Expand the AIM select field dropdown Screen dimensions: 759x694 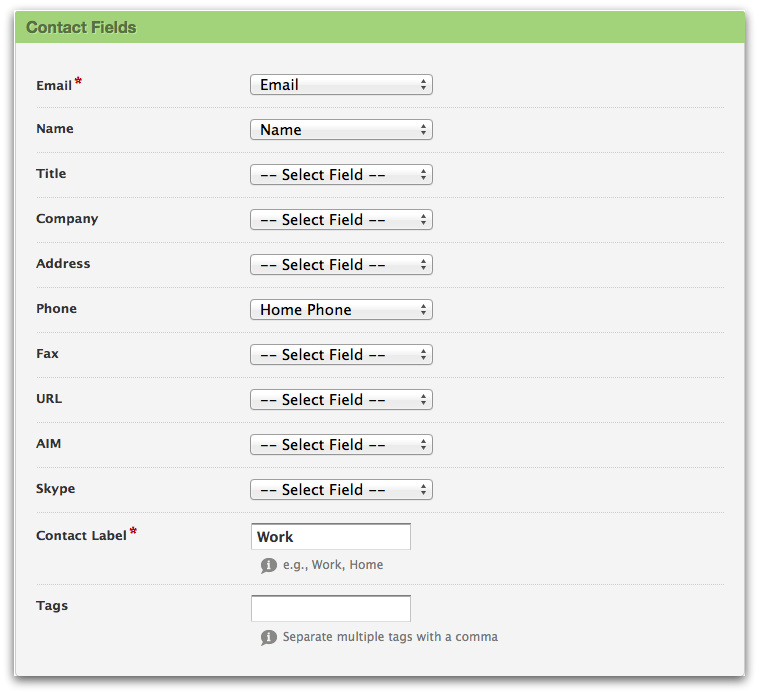[341, 445]
